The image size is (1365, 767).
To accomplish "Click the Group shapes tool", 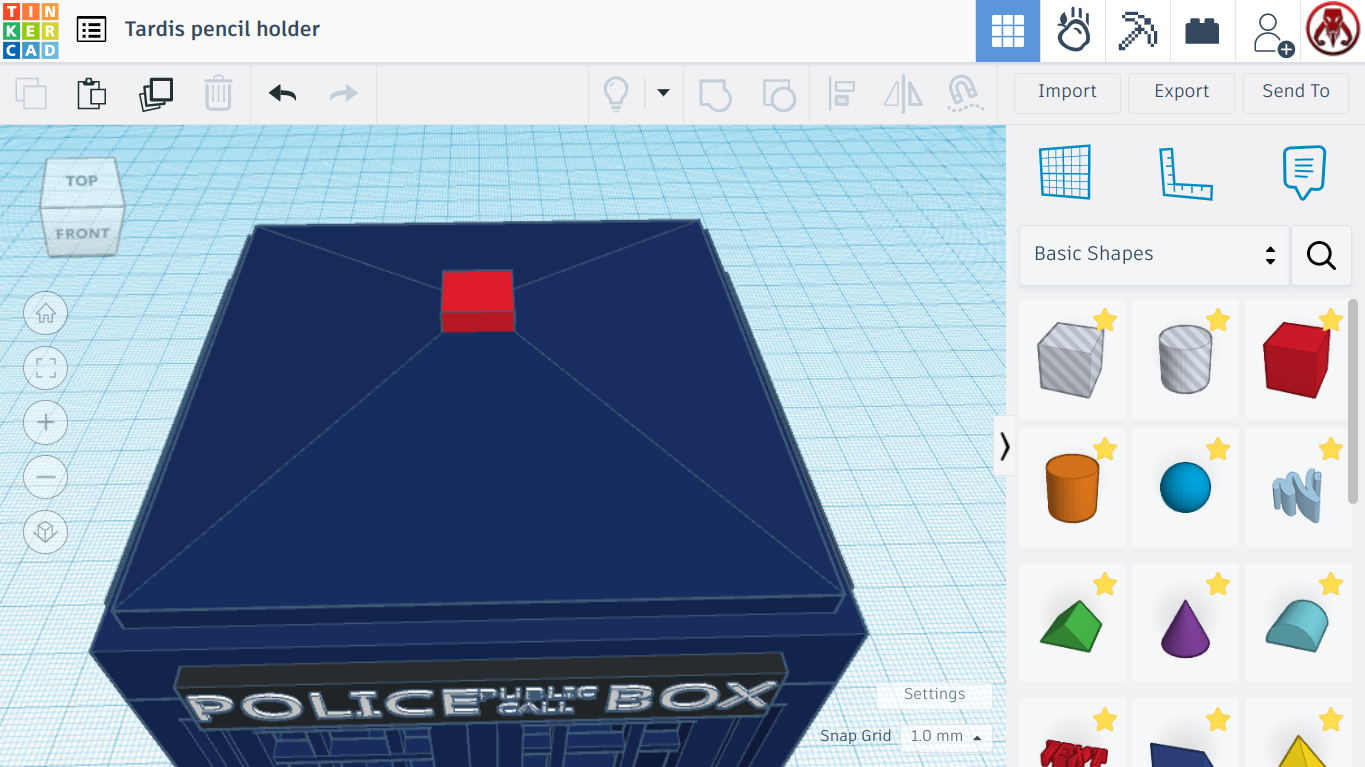I will click(715, 94).
